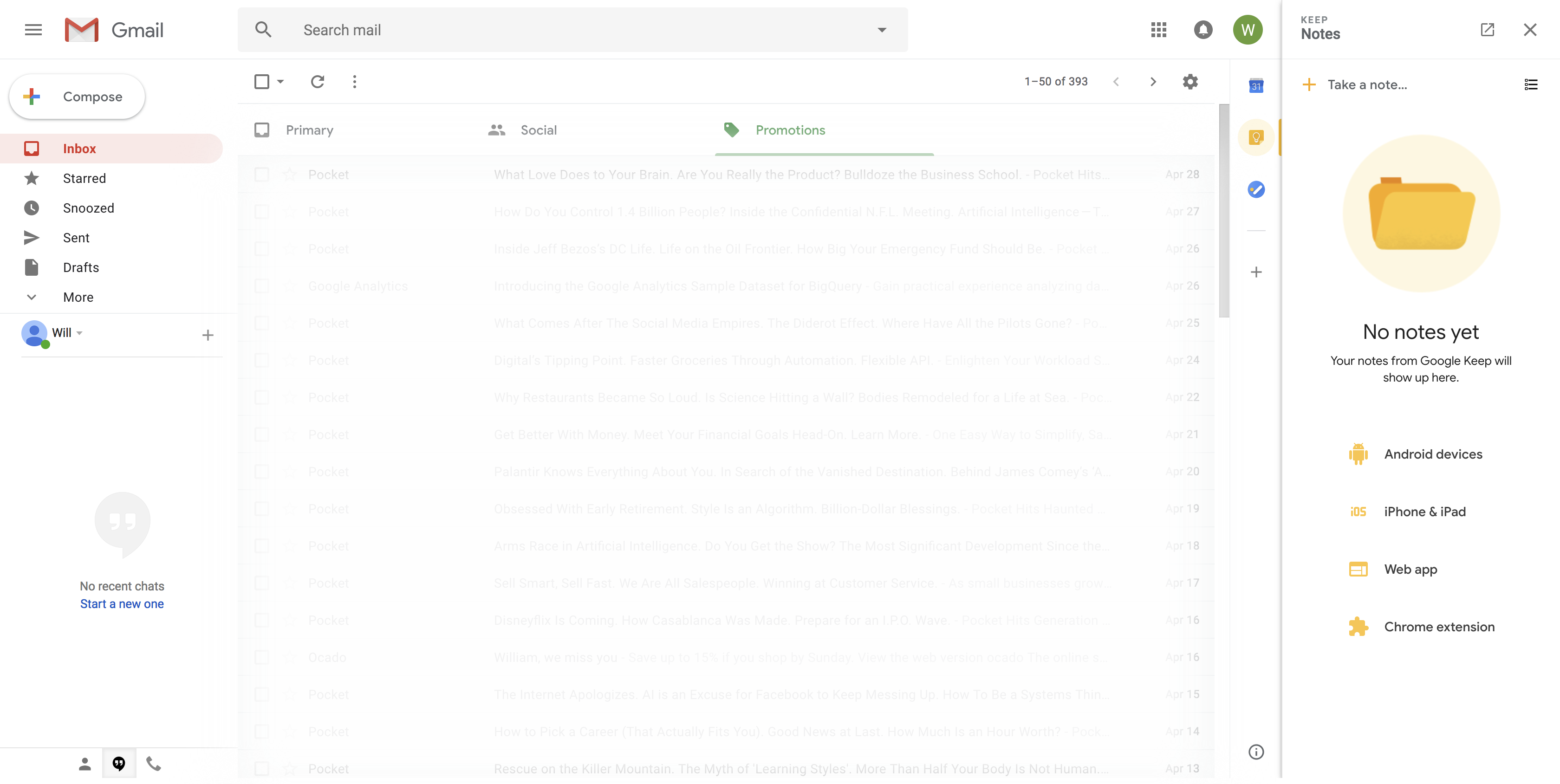
Task: Click the Gmail logo
Action: (x=114, y=30)
